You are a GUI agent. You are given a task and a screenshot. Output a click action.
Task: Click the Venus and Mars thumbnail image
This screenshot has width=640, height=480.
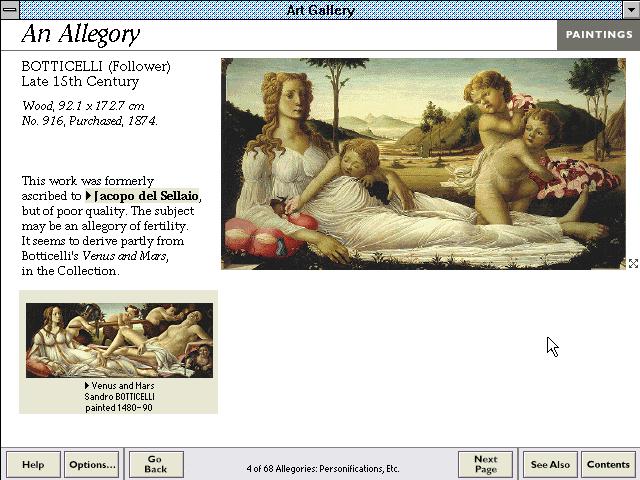(119, 340)
